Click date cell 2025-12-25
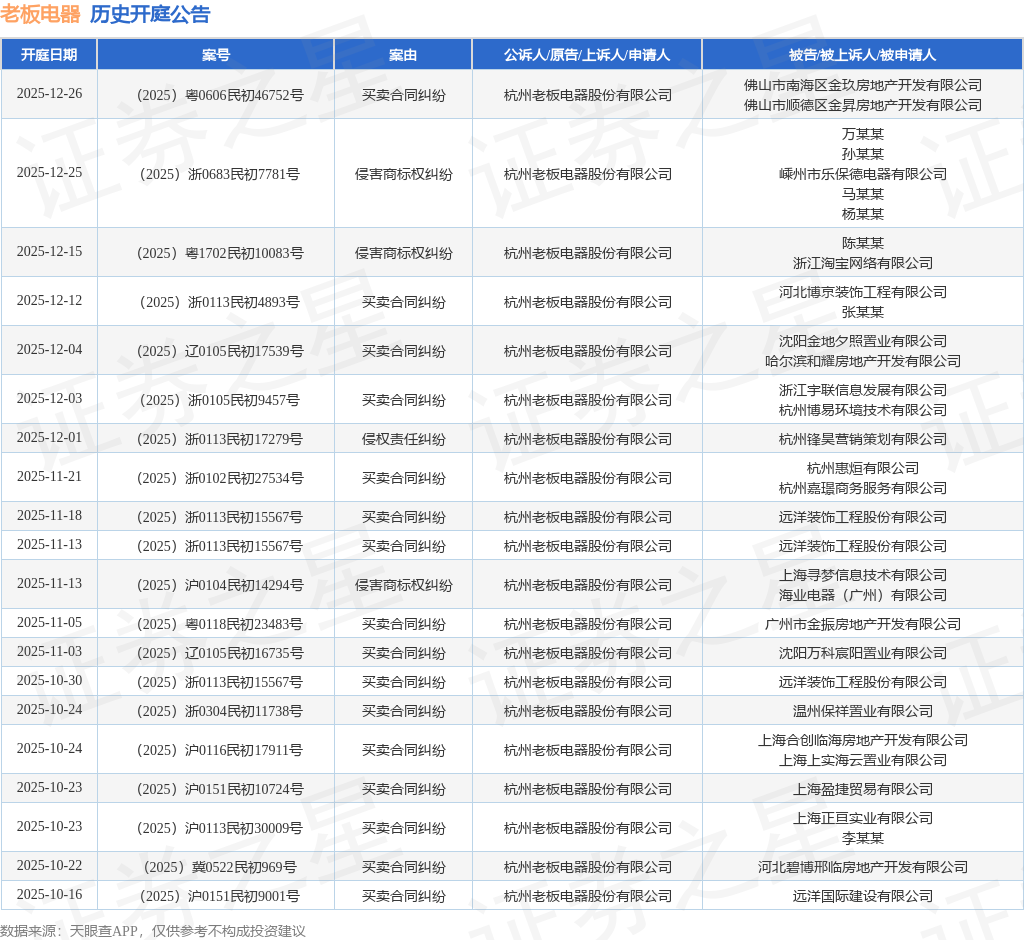The width and height of the screenshot is (1024, 940). click(50, 172)
